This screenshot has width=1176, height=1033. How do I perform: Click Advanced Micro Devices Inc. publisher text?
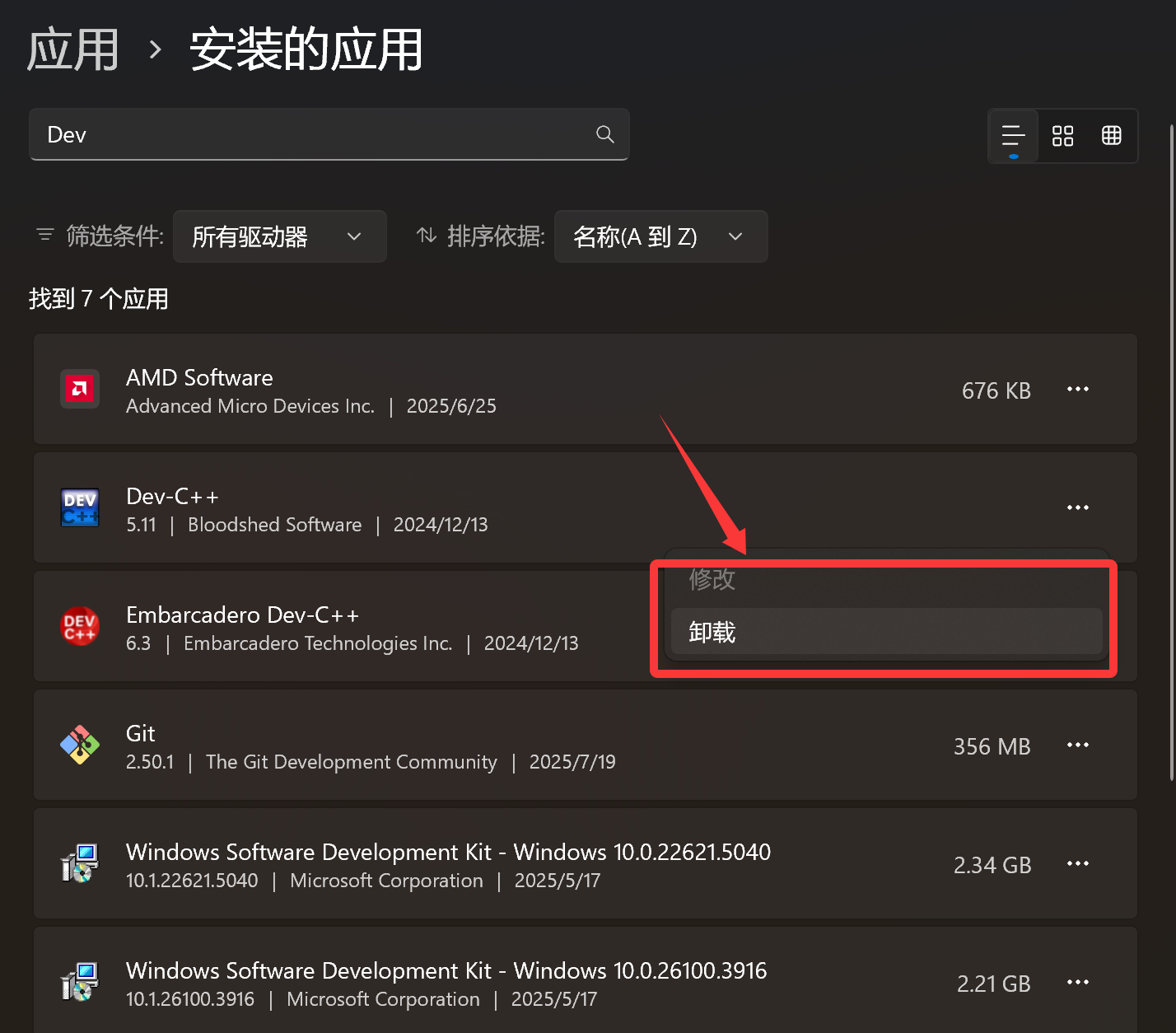coord(250,406)
